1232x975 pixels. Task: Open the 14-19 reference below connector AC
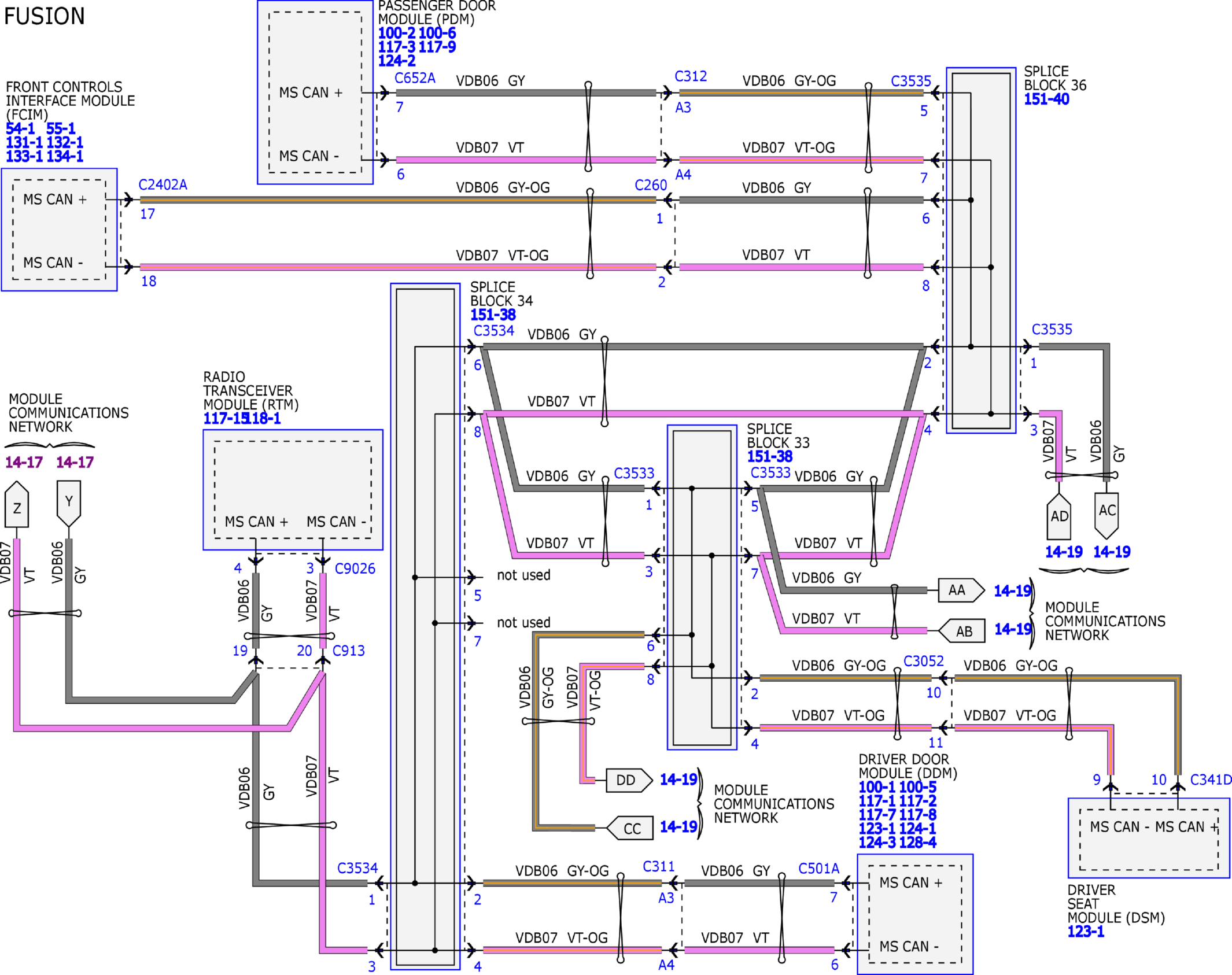tap(1112, 552)
